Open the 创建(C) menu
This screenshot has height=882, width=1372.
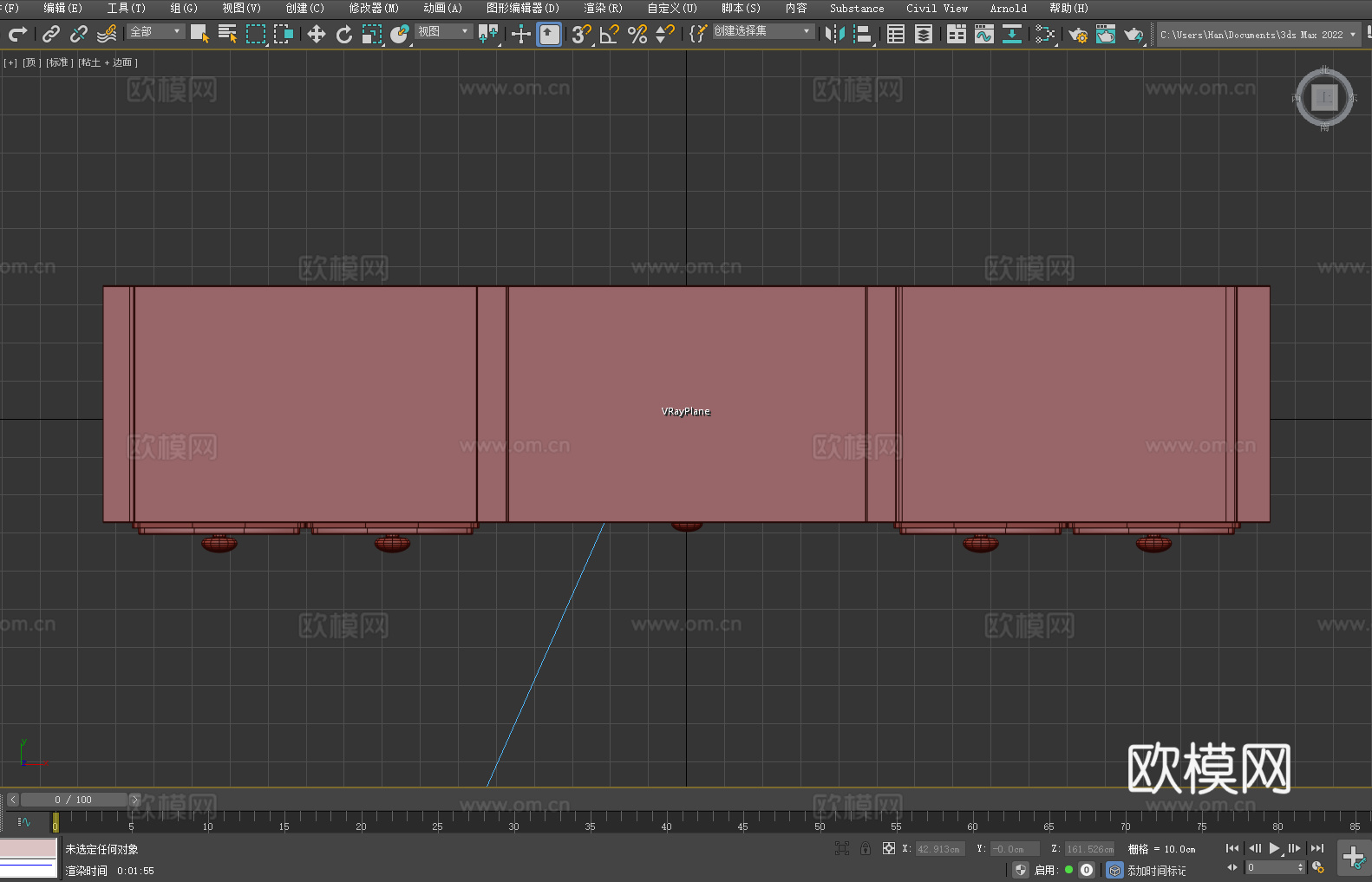tap(304, 8)
